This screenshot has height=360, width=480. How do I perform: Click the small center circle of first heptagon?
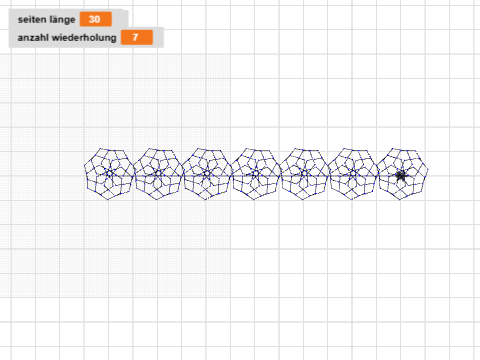109,173
